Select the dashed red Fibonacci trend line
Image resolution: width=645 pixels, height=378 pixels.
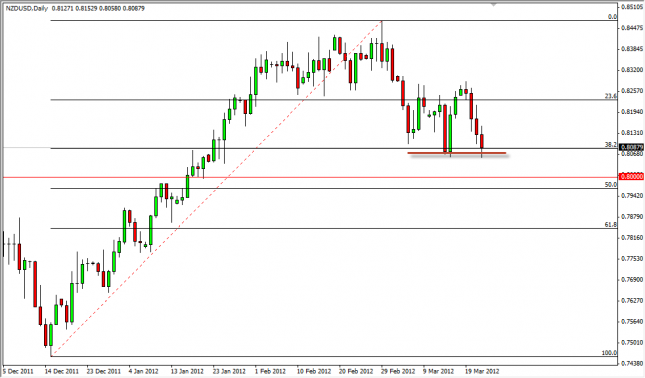(217, 188)
